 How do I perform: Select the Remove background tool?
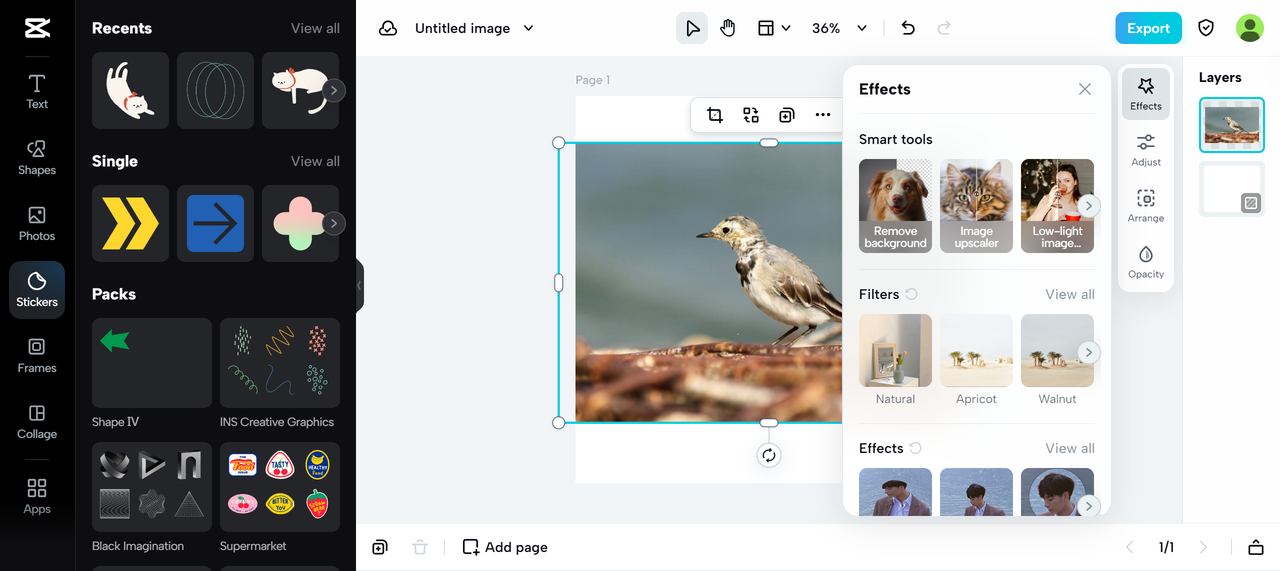(895, 206)
